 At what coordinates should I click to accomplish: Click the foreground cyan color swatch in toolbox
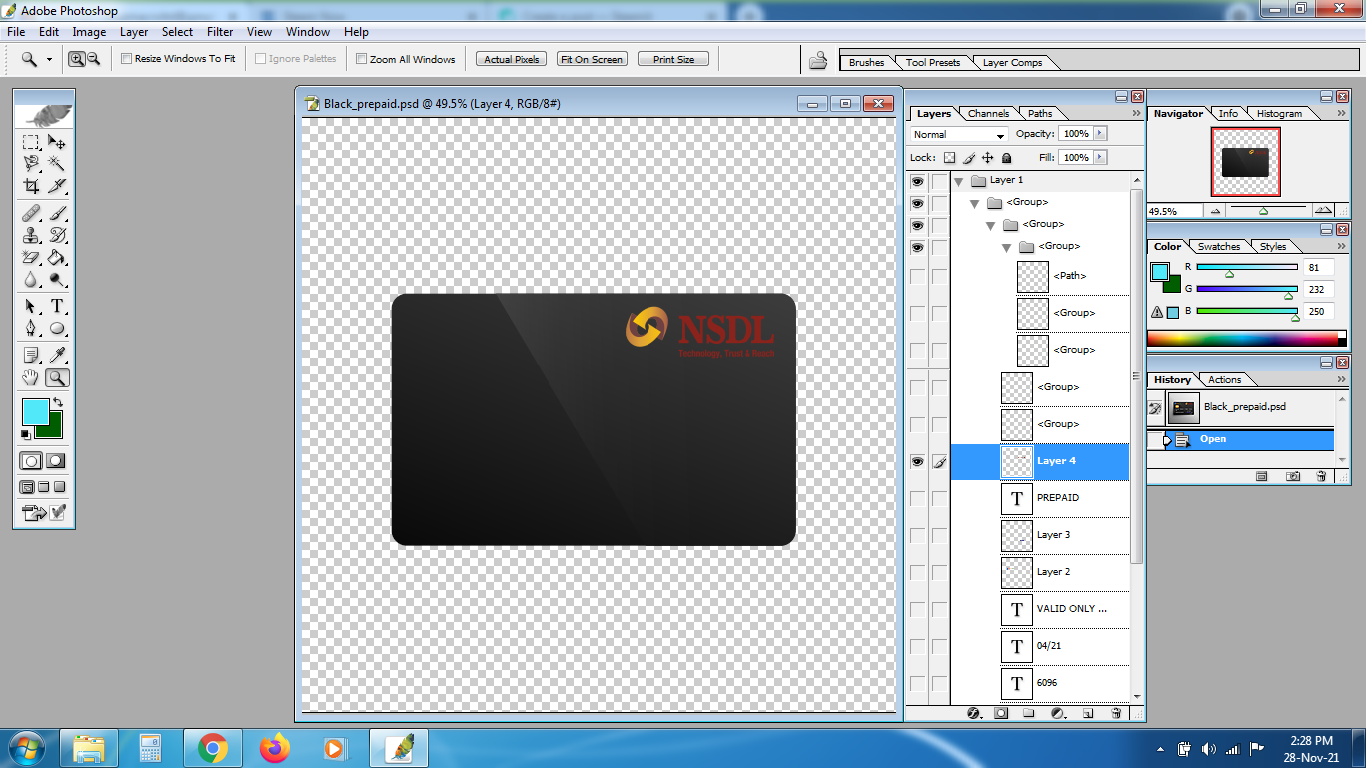pos(35,411)
